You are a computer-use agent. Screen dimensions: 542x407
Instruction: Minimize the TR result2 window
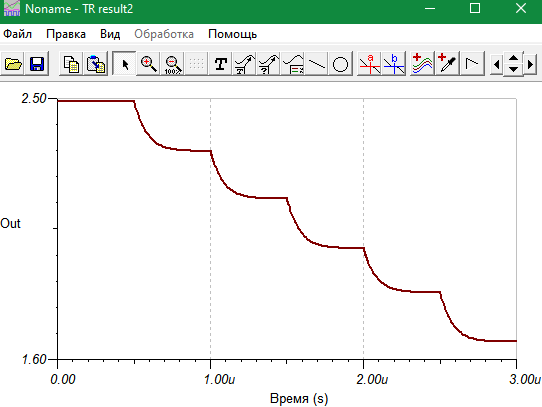(x=430, y=8)
